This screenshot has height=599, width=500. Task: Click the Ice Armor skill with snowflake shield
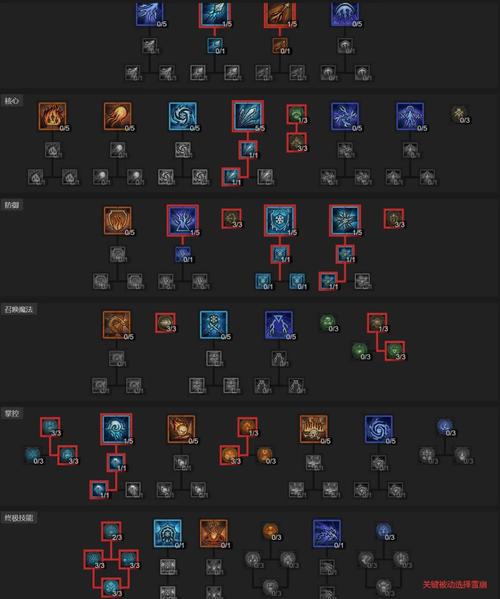[x=280, y=220]
